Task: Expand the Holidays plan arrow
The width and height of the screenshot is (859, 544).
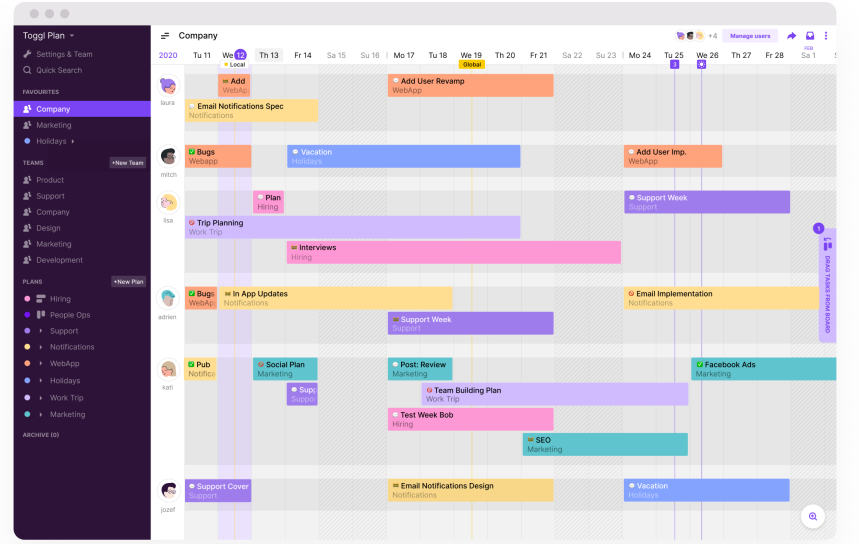Action: click(x=41, y=380)
